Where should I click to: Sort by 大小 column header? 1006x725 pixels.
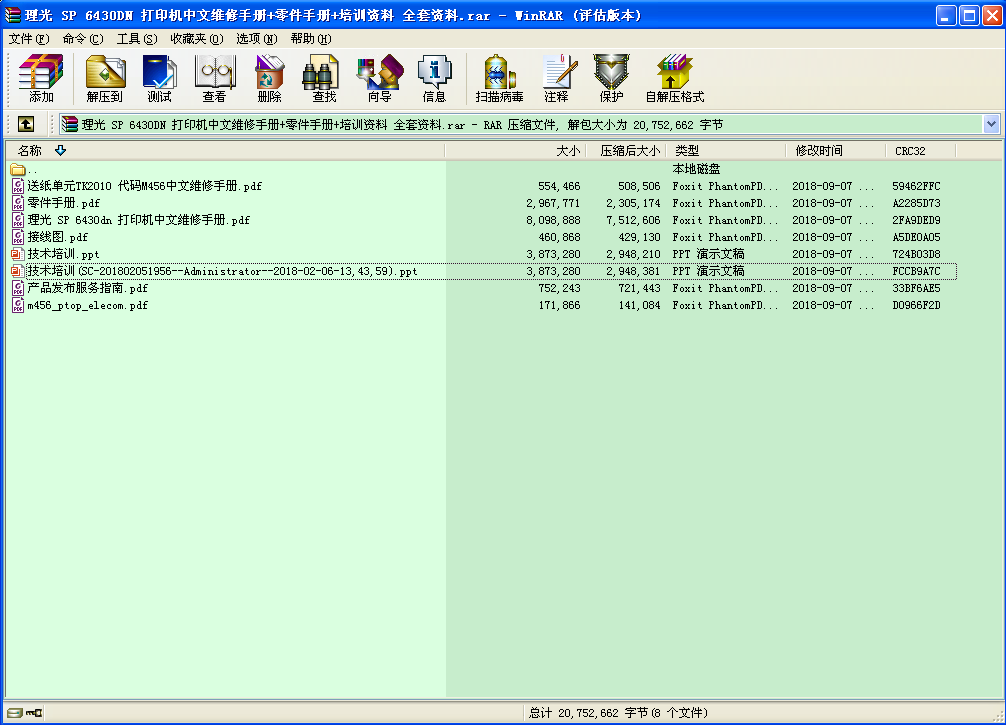click(515, 151)
